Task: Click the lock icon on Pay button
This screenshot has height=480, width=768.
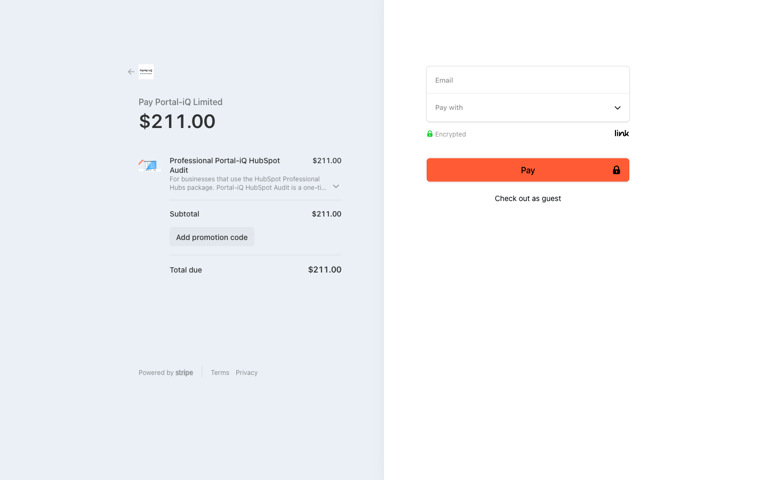Action: tap(616, 170)
